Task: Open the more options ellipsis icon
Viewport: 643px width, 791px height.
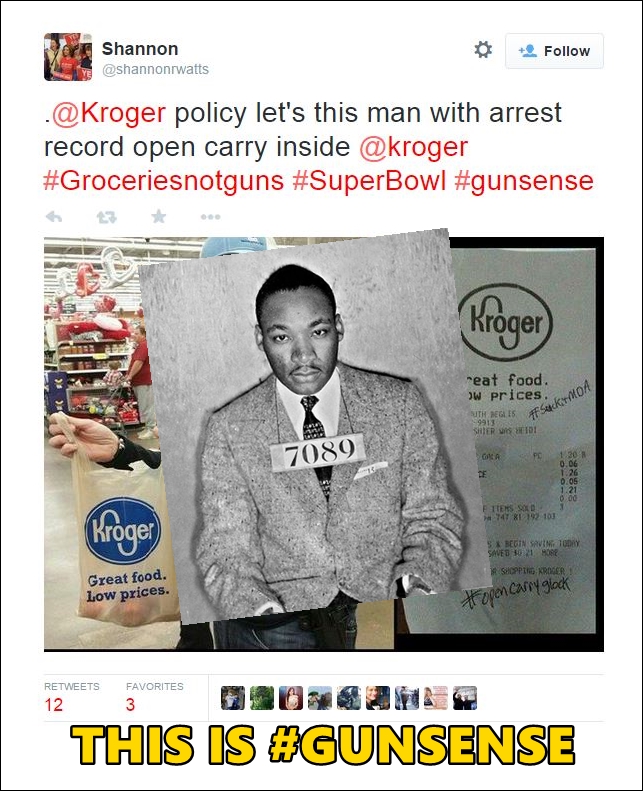Action: [210, 217]
